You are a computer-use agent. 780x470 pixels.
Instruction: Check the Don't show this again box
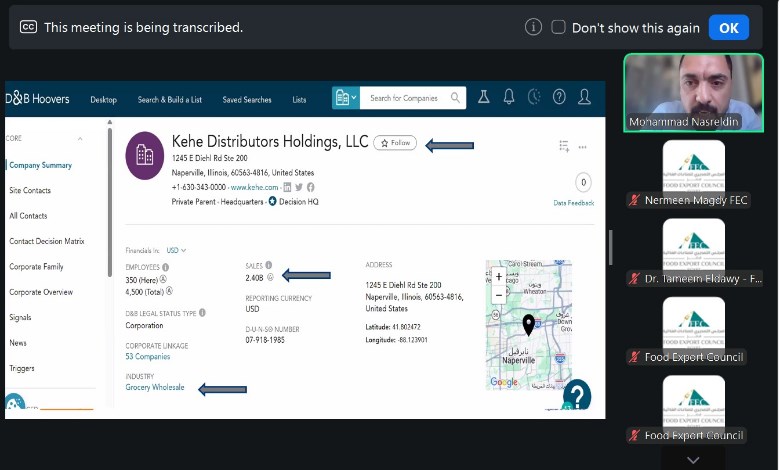click(558, 27)
